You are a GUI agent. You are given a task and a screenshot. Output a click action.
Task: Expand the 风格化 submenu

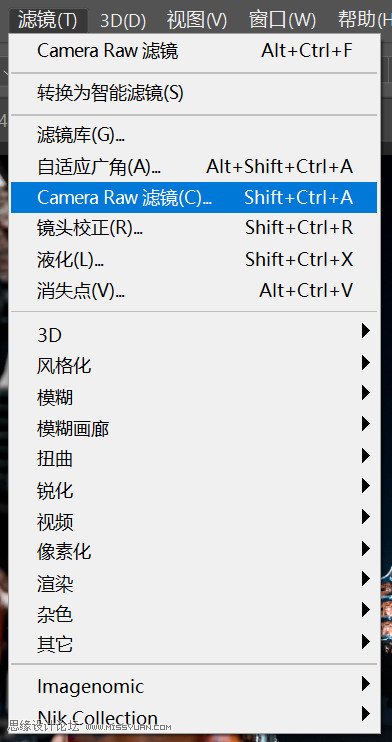click(194, 366)
